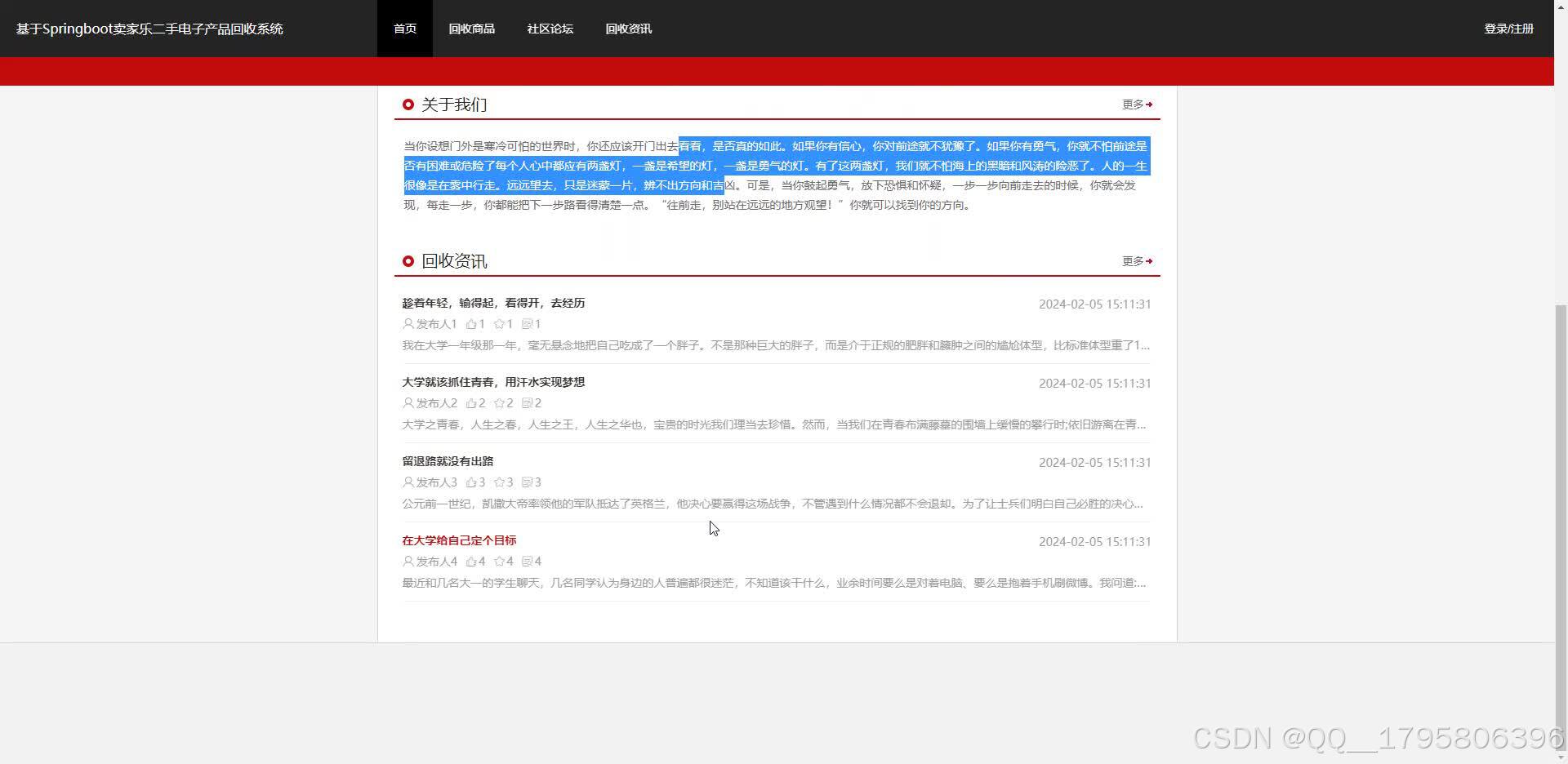
Task: Click the timestamp of the 在大学给自己定个目标 article
Action: click(1094, 542)
